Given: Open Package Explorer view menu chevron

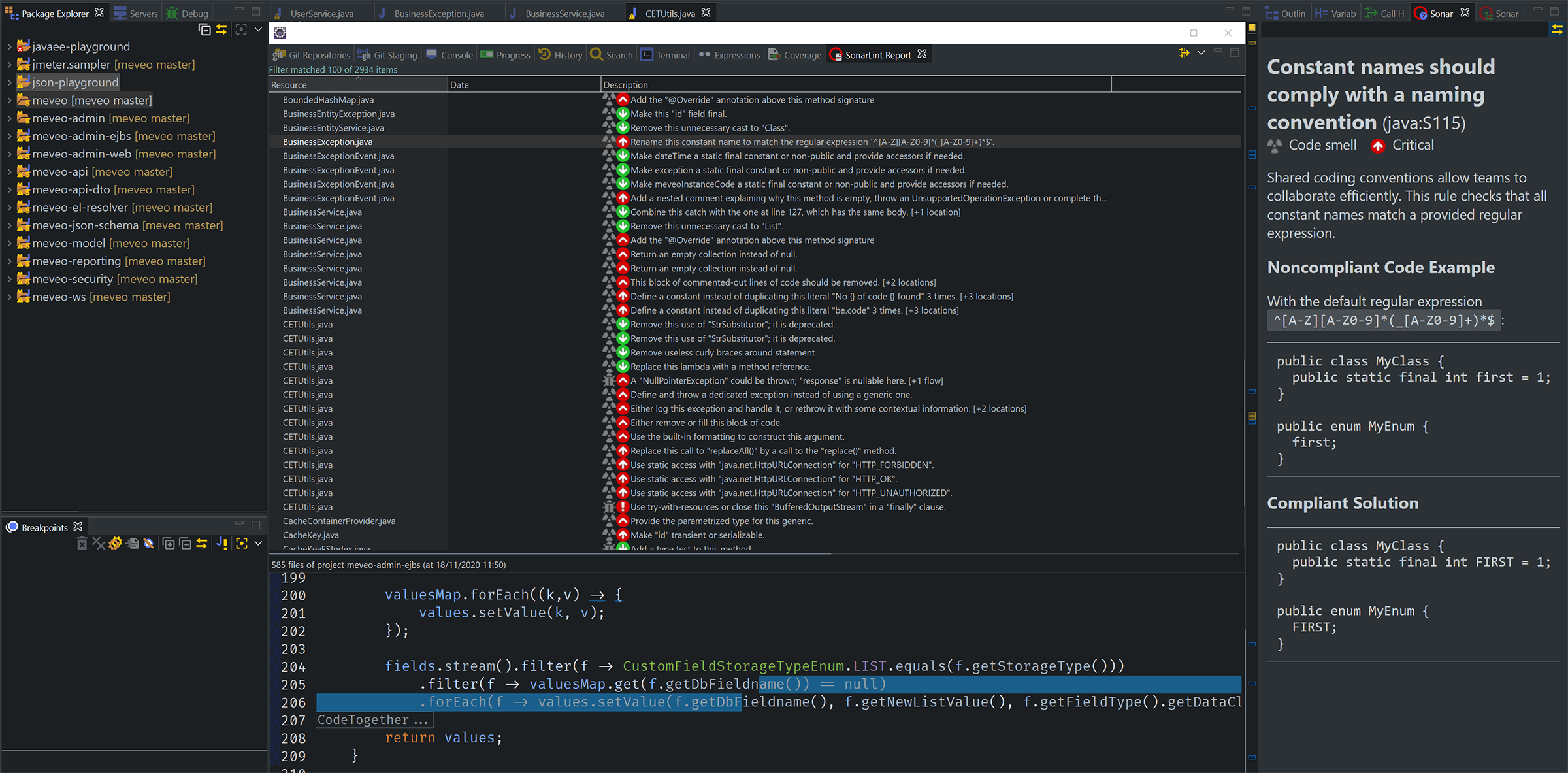Looking at the screenshot, I should [258, 29].
